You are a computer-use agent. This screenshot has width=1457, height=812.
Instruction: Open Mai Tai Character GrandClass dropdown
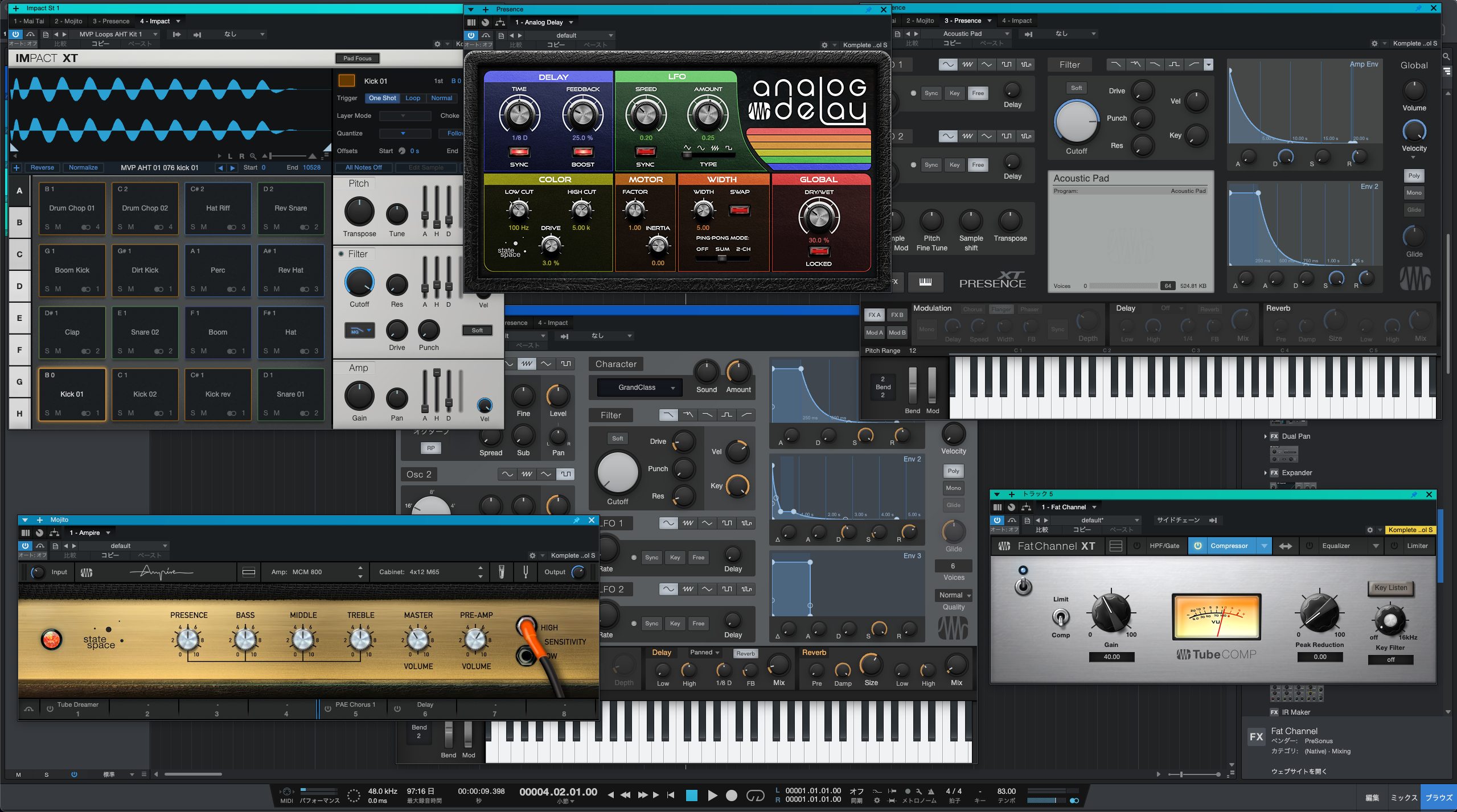click(x=639, y=388)
